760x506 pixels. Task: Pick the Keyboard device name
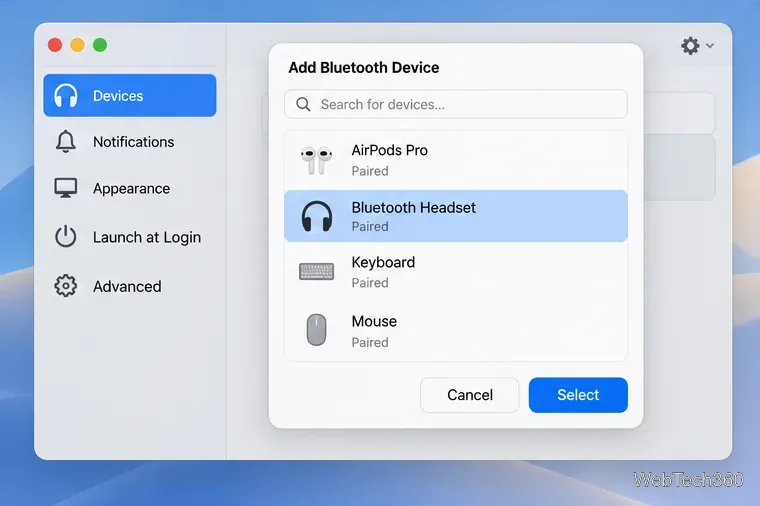pos(383,263)
